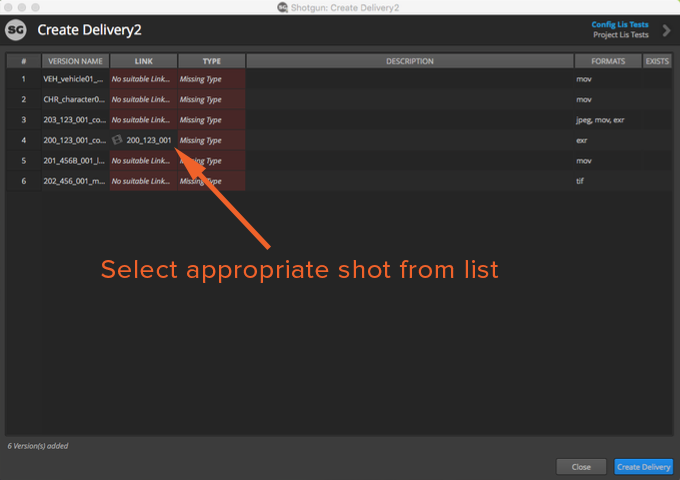Click the Project Lis Tests label
Screen dimensions: 680x480
click(621, 35)
